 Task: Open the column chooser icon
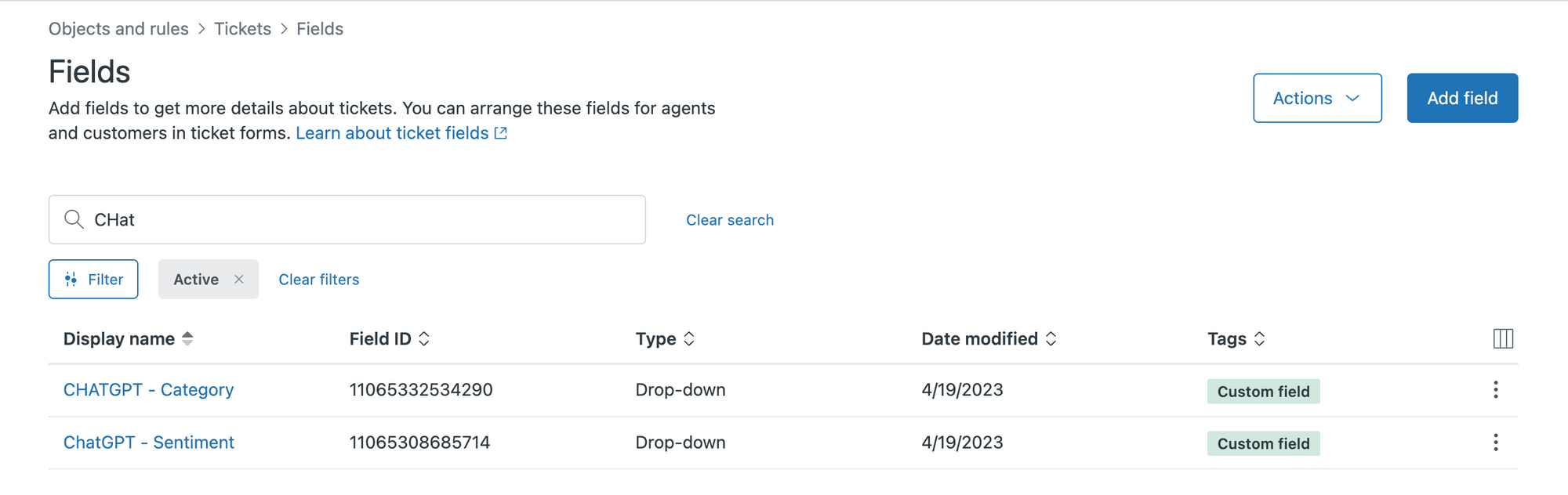pyautogui.click(x=1502, y=338)
